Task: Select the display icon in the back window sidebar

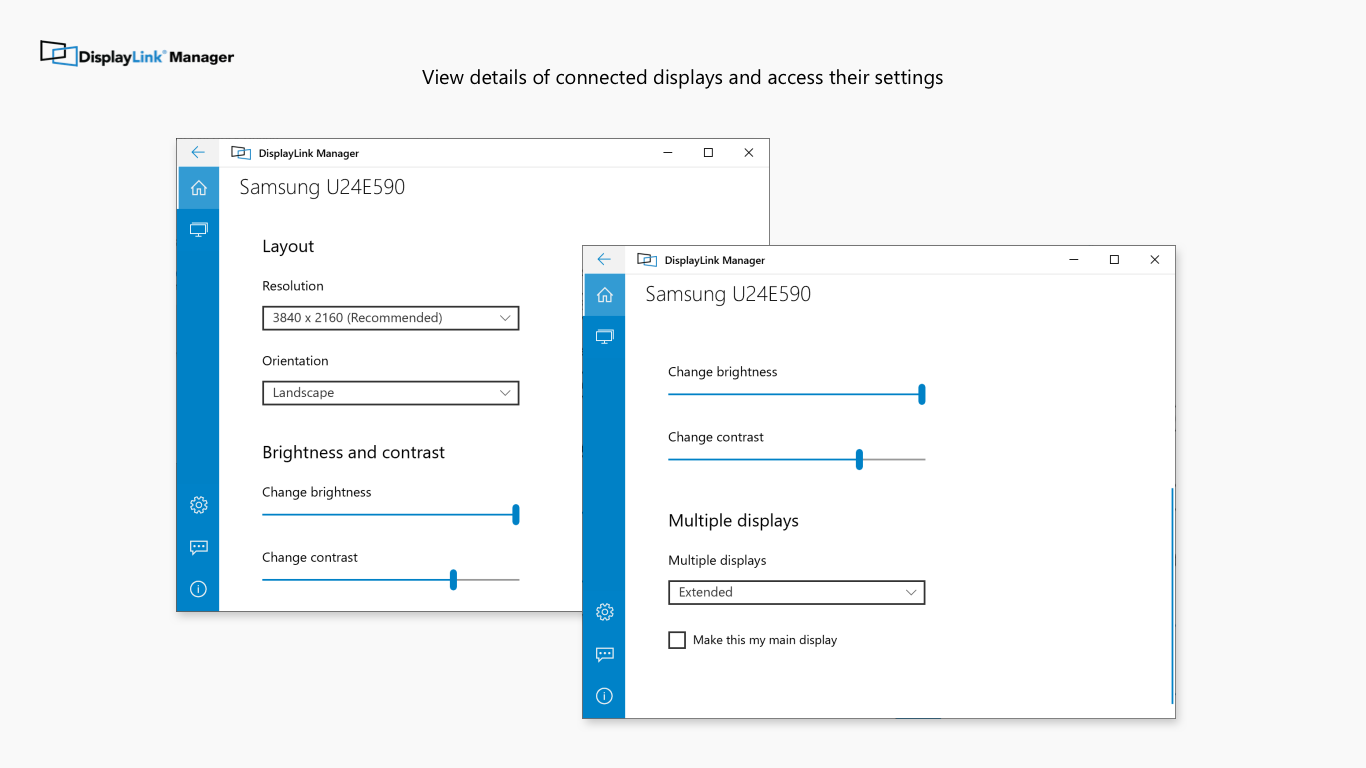Action: coord(198,229)
